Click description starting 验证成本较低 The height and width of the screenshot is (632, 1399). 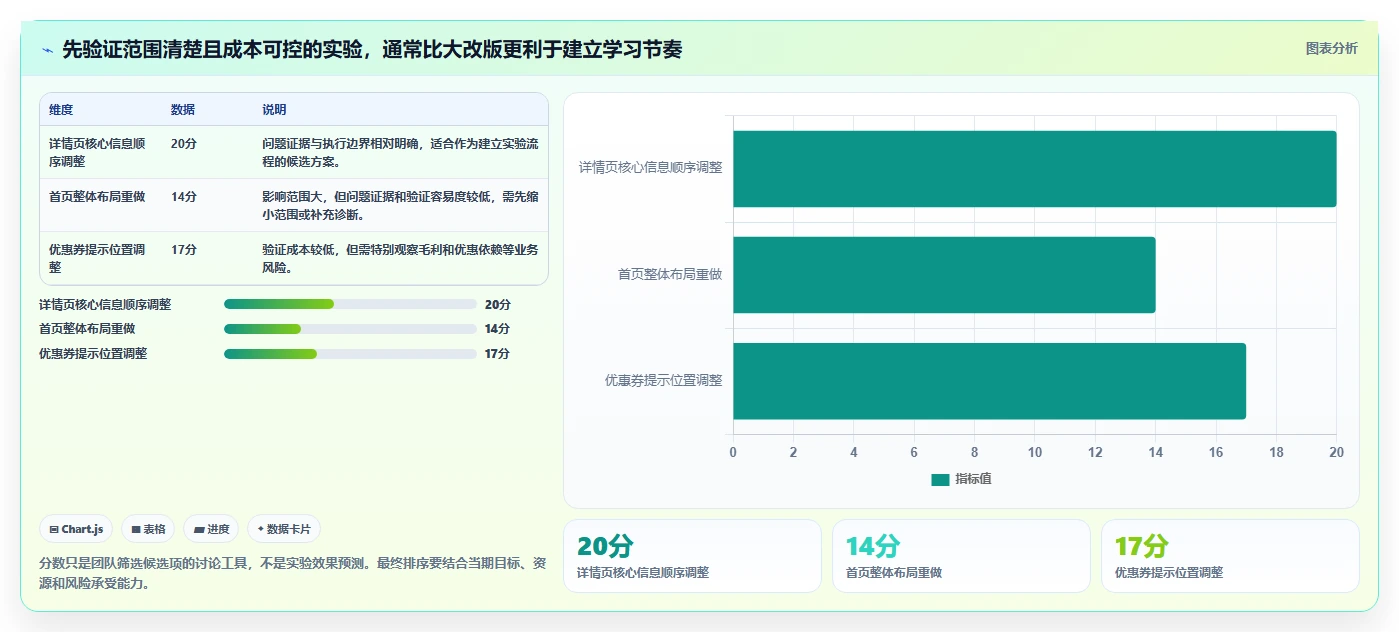pyautogui.click(x=400, y=258)
